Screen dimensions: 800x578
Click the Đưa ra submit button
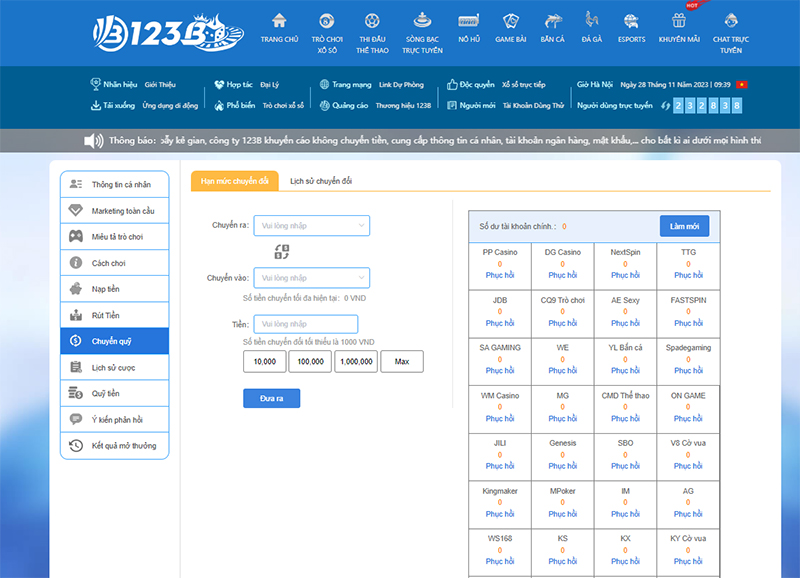(x=271, y=398)
